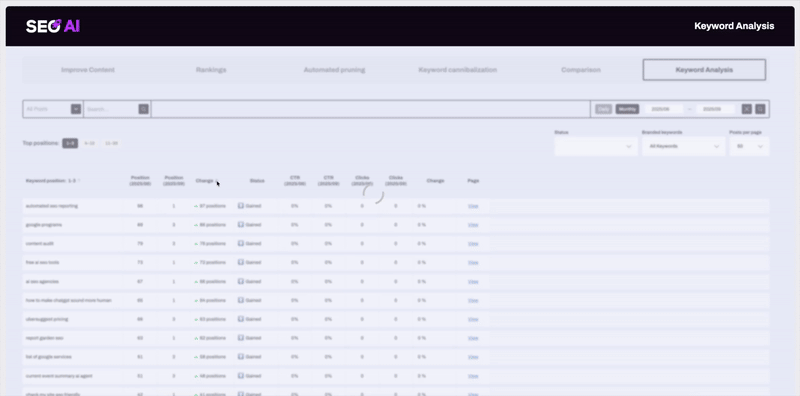Open the All Posts dropdown arrow
Screen dimensions: 800x396
pyautogui.click(x=76, y=109)
